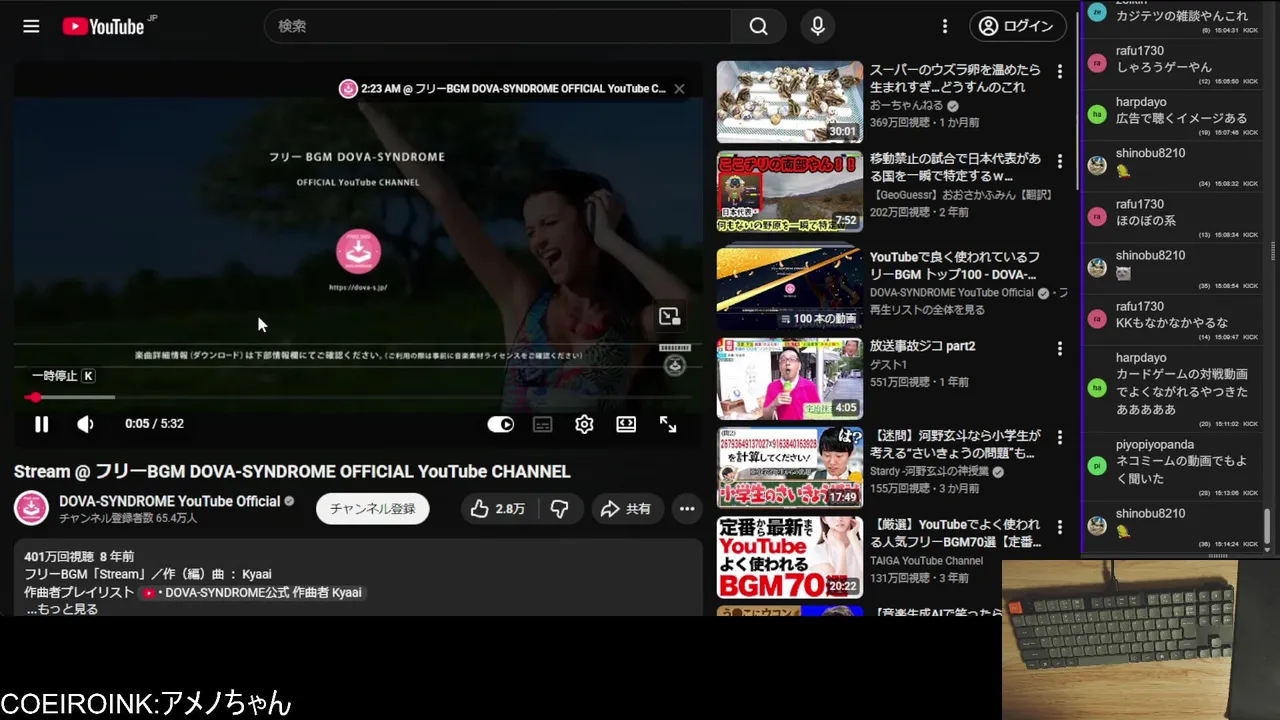Like the video (2.8万)

[498, 509]
